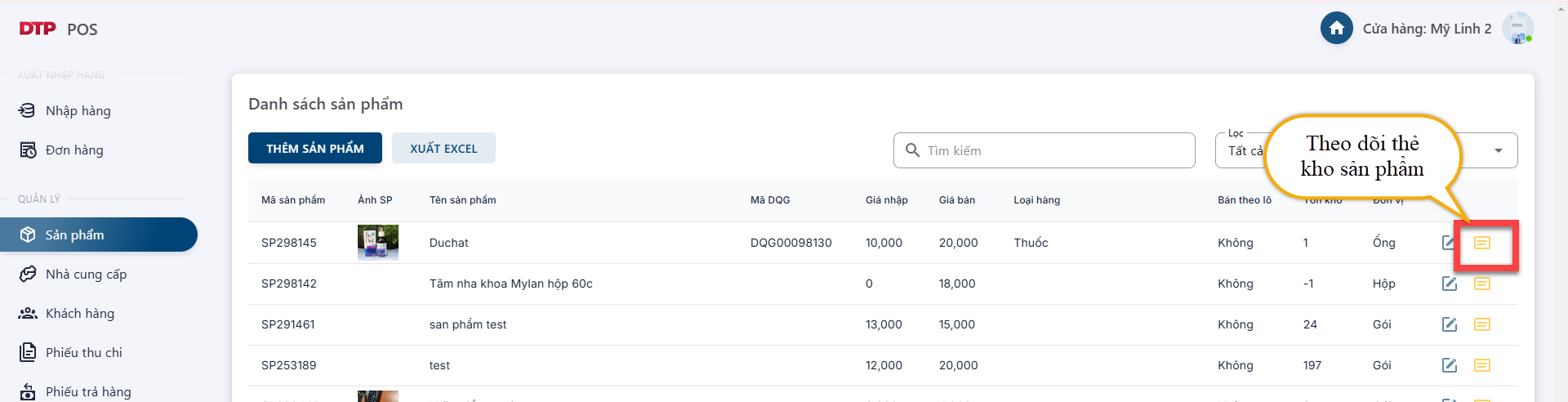Edit the Tăm nha khoa Mylan row
The height and width of the screenshot is (402, 1568).
tap(1449, 284)
